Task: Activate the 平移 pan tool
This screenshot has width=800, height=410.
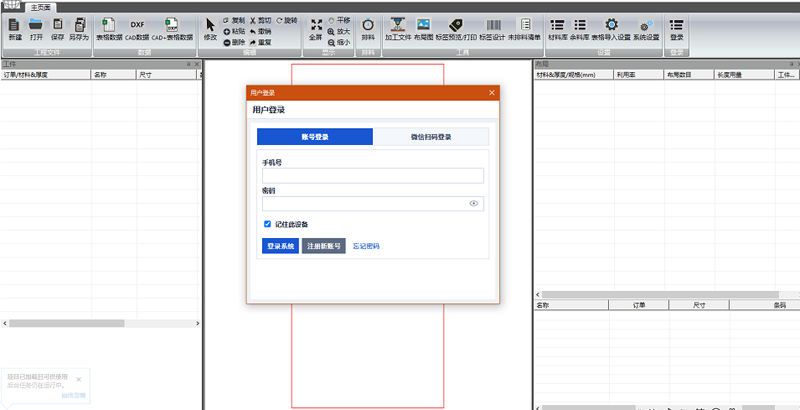Action: (339, 20)
